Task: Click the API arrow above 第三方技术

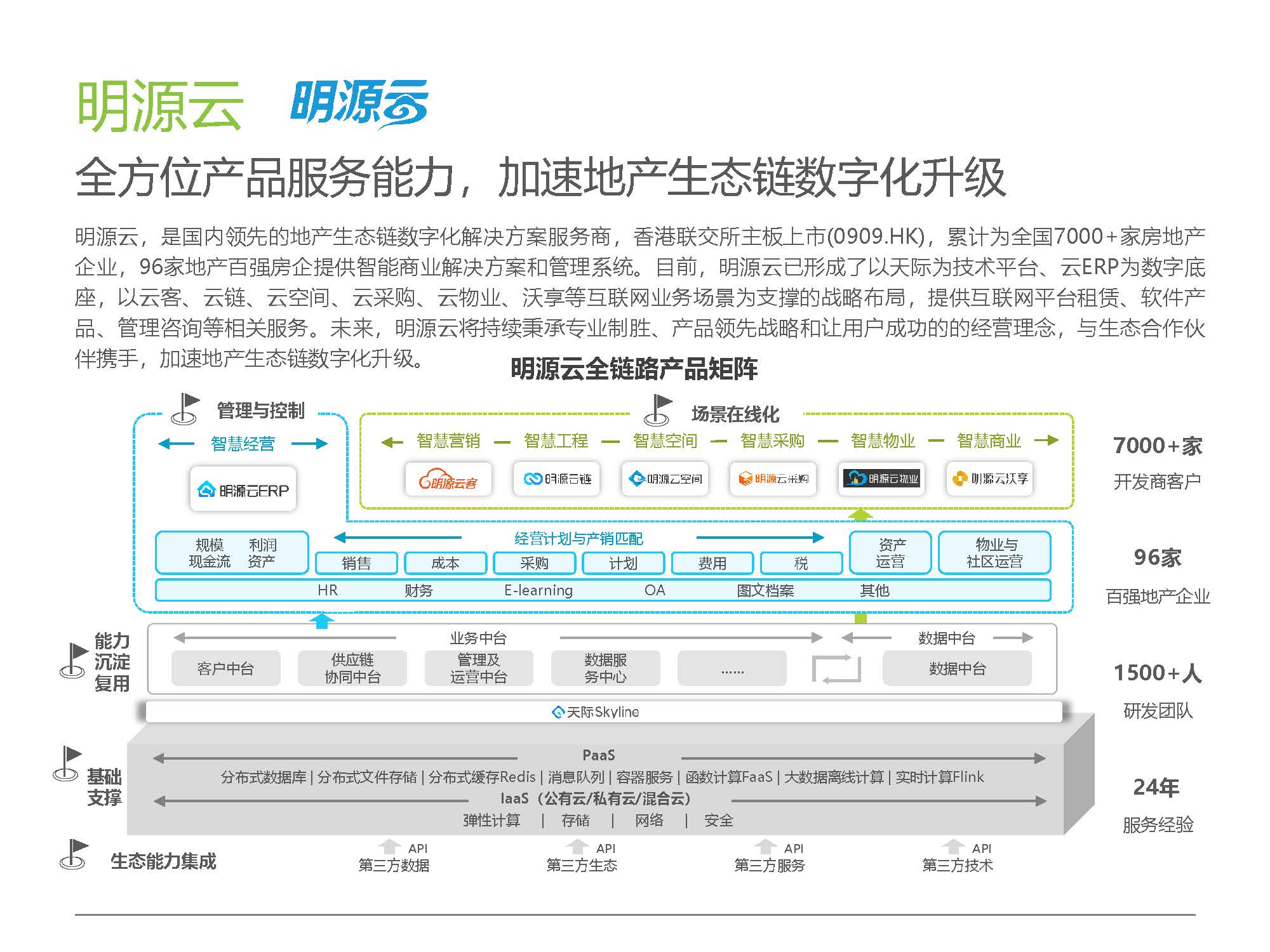Action: coord(952,847)
